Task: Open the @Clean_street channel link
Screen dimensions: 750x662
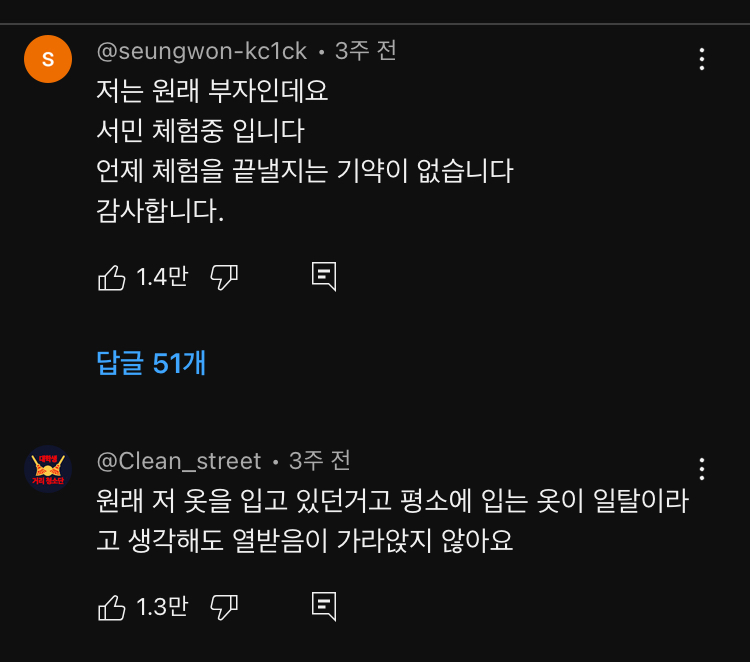Action: coord(179,461)
